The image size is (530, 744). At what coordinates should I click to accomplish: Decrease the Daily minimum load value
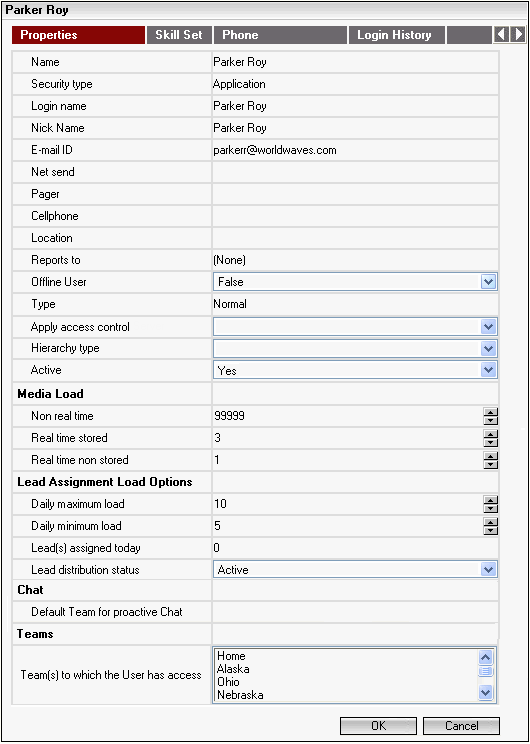[x=491, y=530]
